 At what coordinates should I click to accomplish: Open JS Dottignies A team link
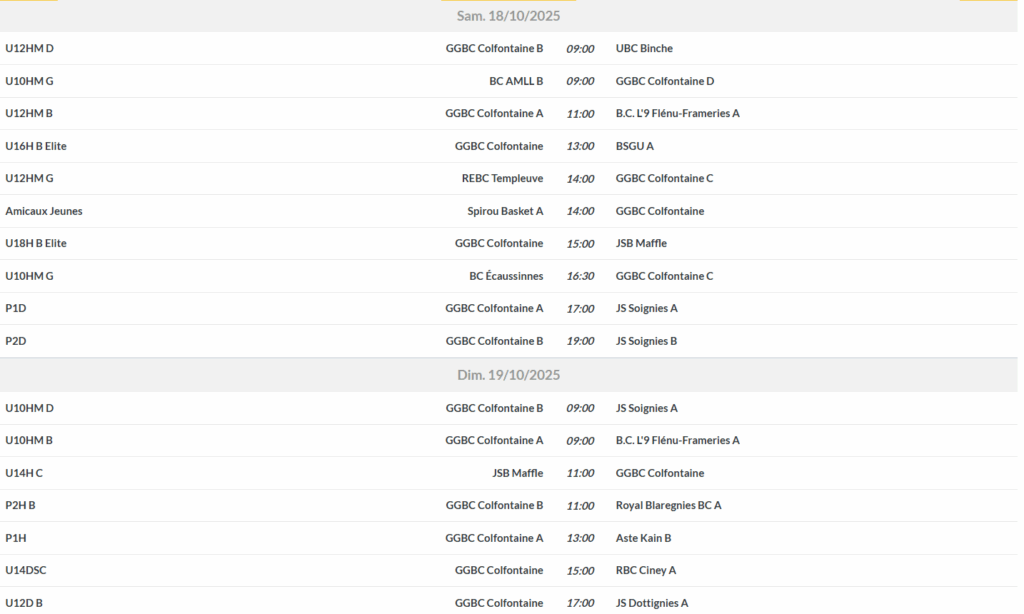click(652, 603)
